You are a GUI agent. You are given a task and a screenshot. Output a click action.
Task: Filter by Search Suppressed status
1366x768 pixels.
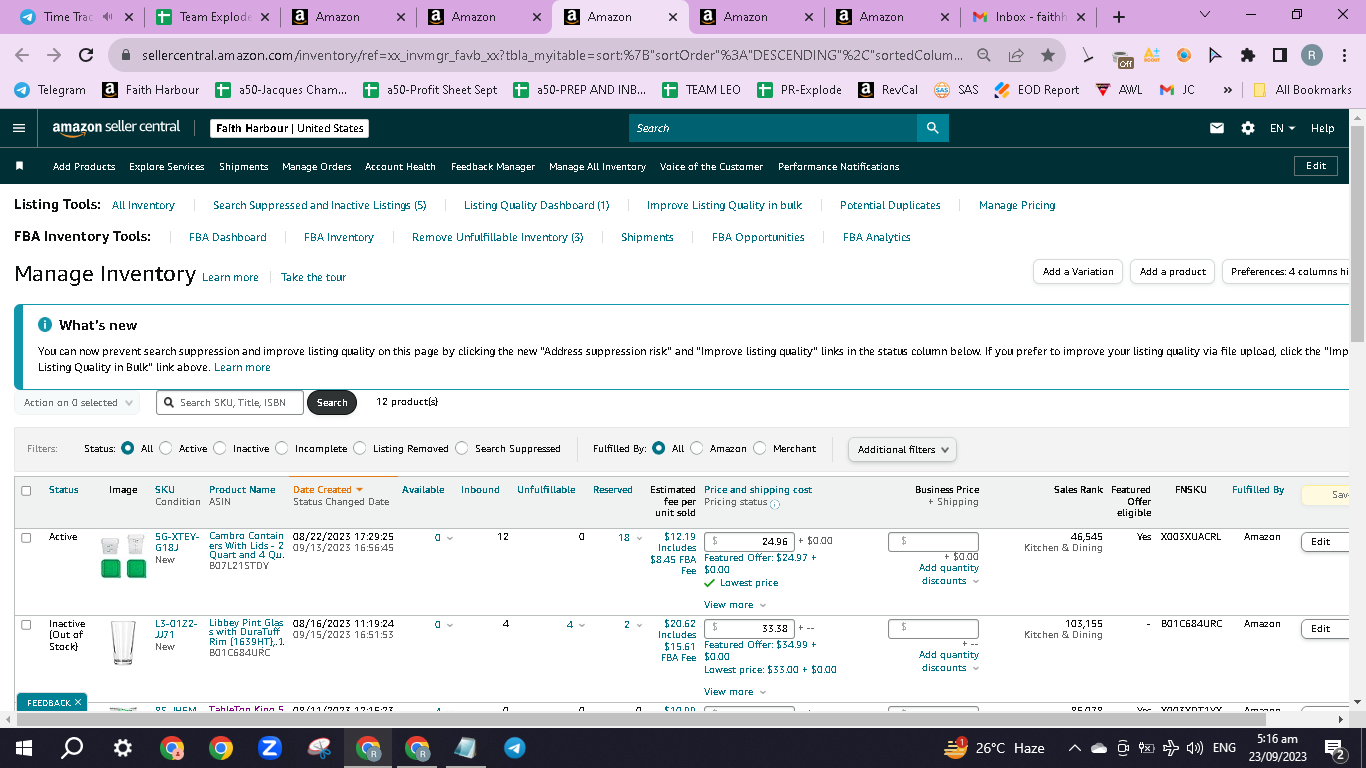pyautogui.click(x=462, y=448)
